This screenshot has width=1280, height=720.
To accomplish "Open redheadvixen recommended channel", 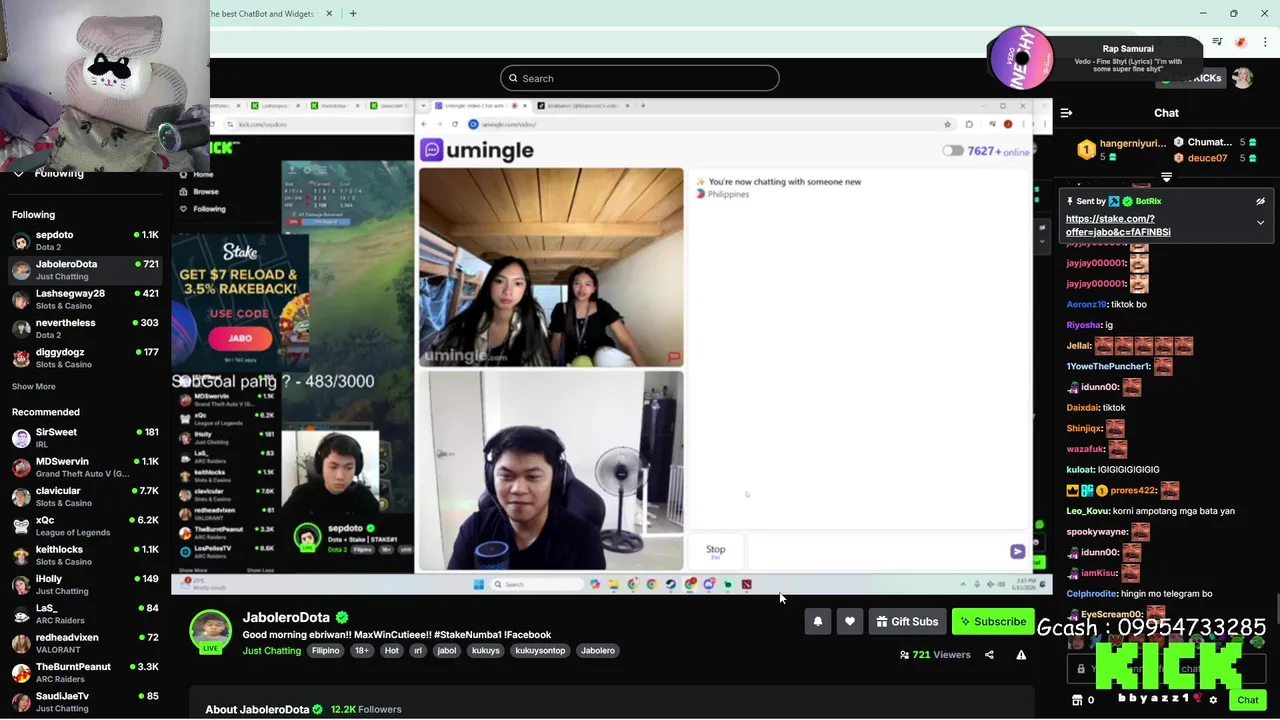I will [x=85, y=643].
